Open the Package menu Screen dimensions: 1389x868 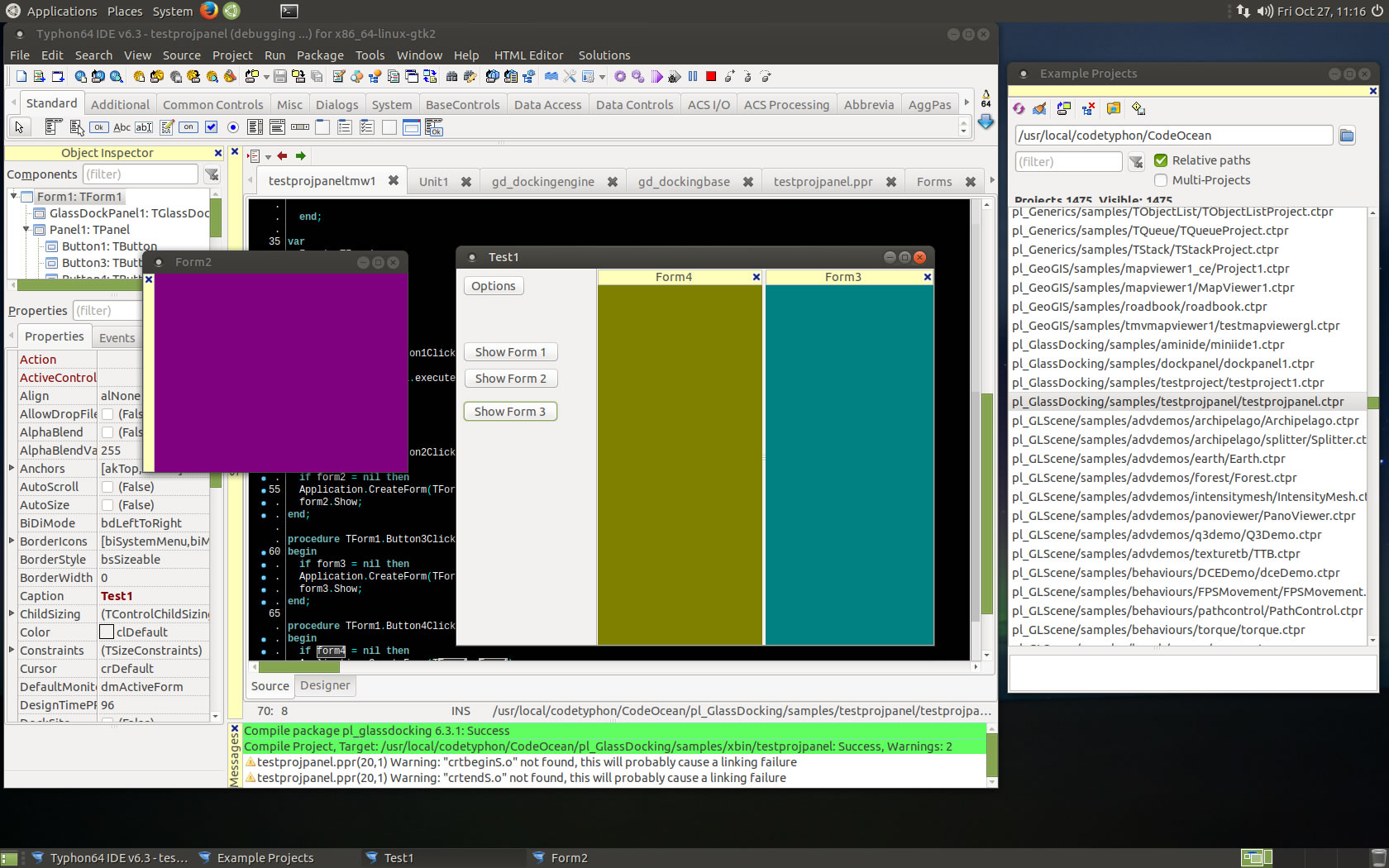320,55
